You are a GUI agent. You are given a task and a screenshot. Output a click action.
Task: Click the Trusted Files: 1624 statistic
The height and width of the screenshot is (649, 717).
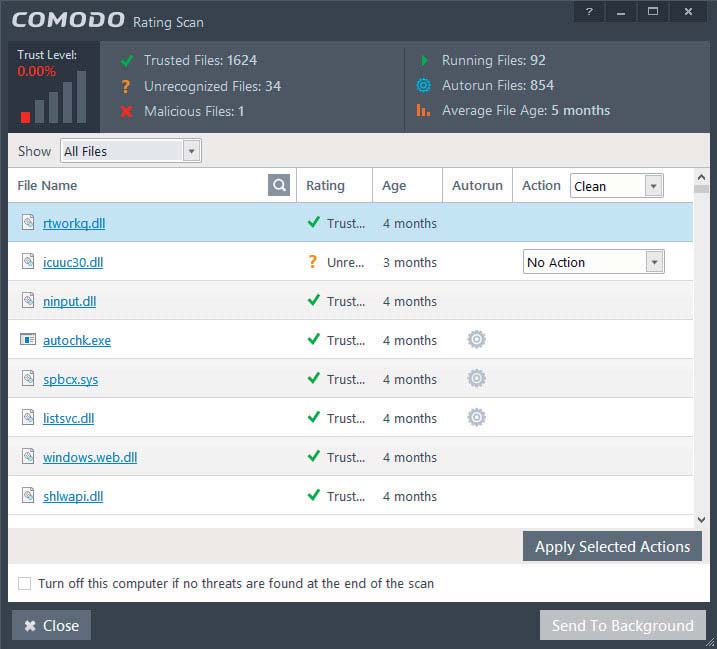click(x=200, y=60)
